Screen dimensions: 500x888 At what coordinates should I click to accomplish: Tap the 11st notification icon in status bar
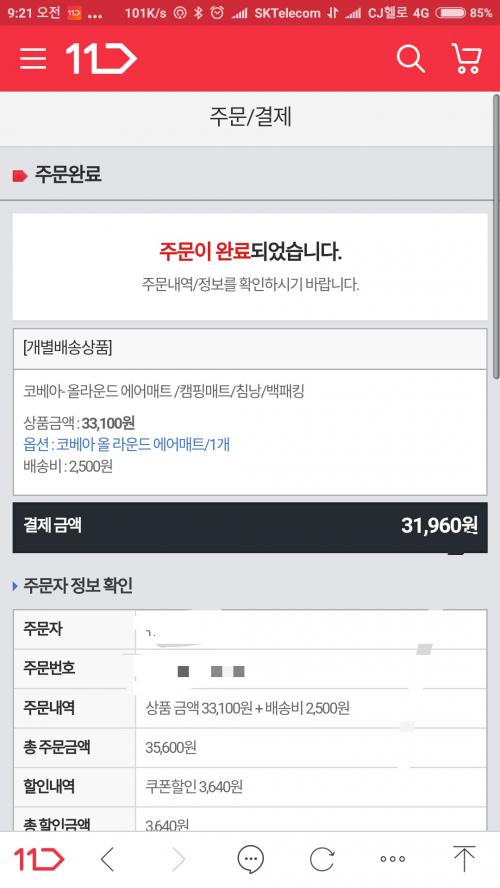click(74, 12)
